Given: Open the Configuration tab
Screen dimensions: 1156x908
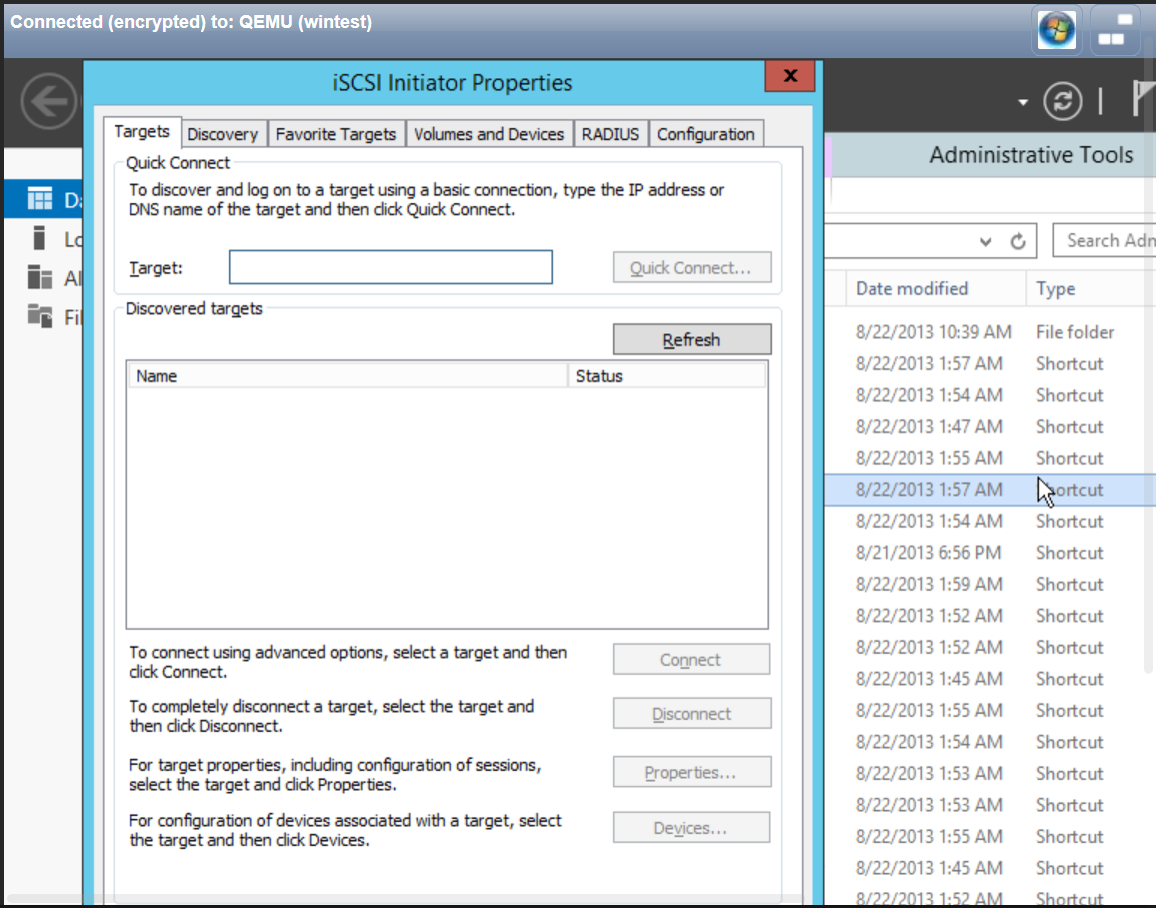Looking at the screenshot, I should pyautogui.click(x=706, y=134).
